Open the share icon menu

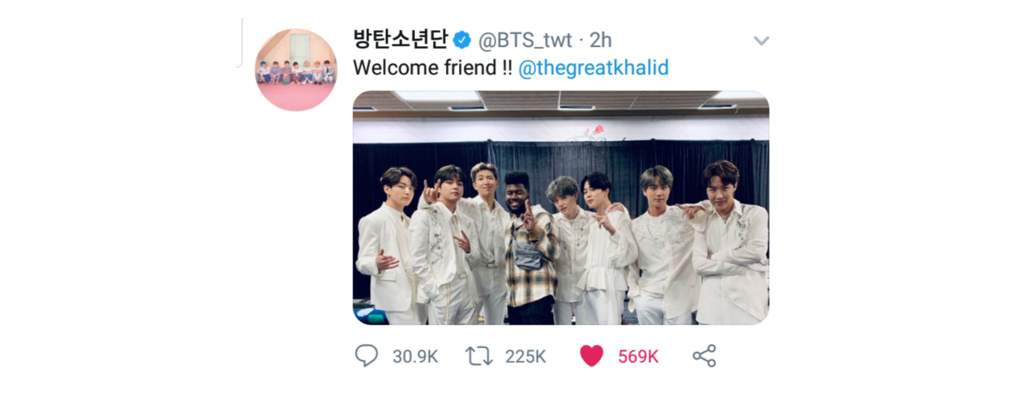pos(704,355)
